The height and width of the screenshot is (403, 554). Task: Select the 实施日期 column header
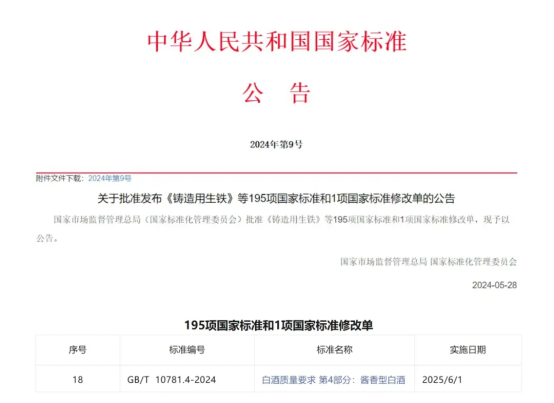coord(468,350)
